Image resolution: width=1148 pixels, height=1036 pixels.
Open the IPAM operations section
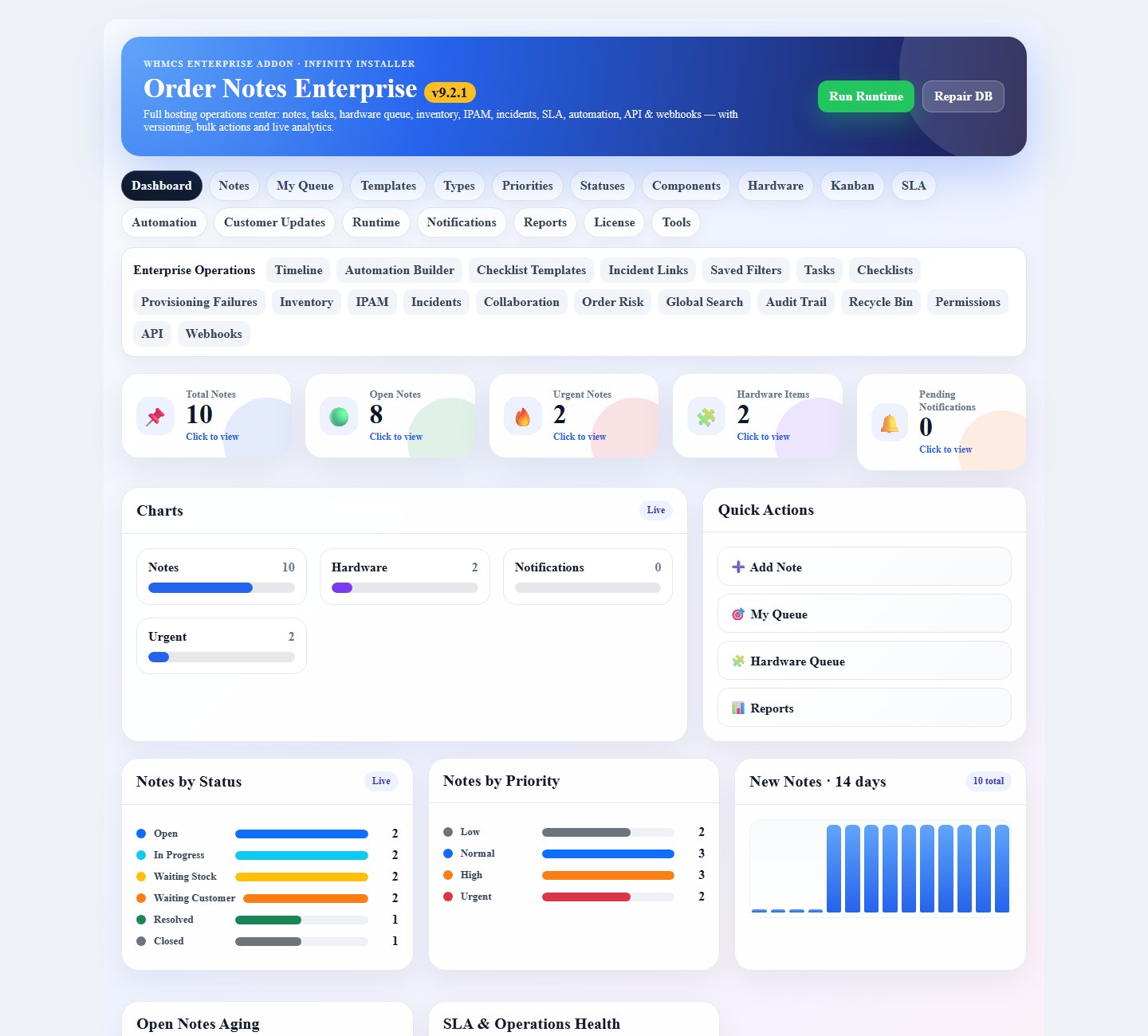tap(372, 302)
